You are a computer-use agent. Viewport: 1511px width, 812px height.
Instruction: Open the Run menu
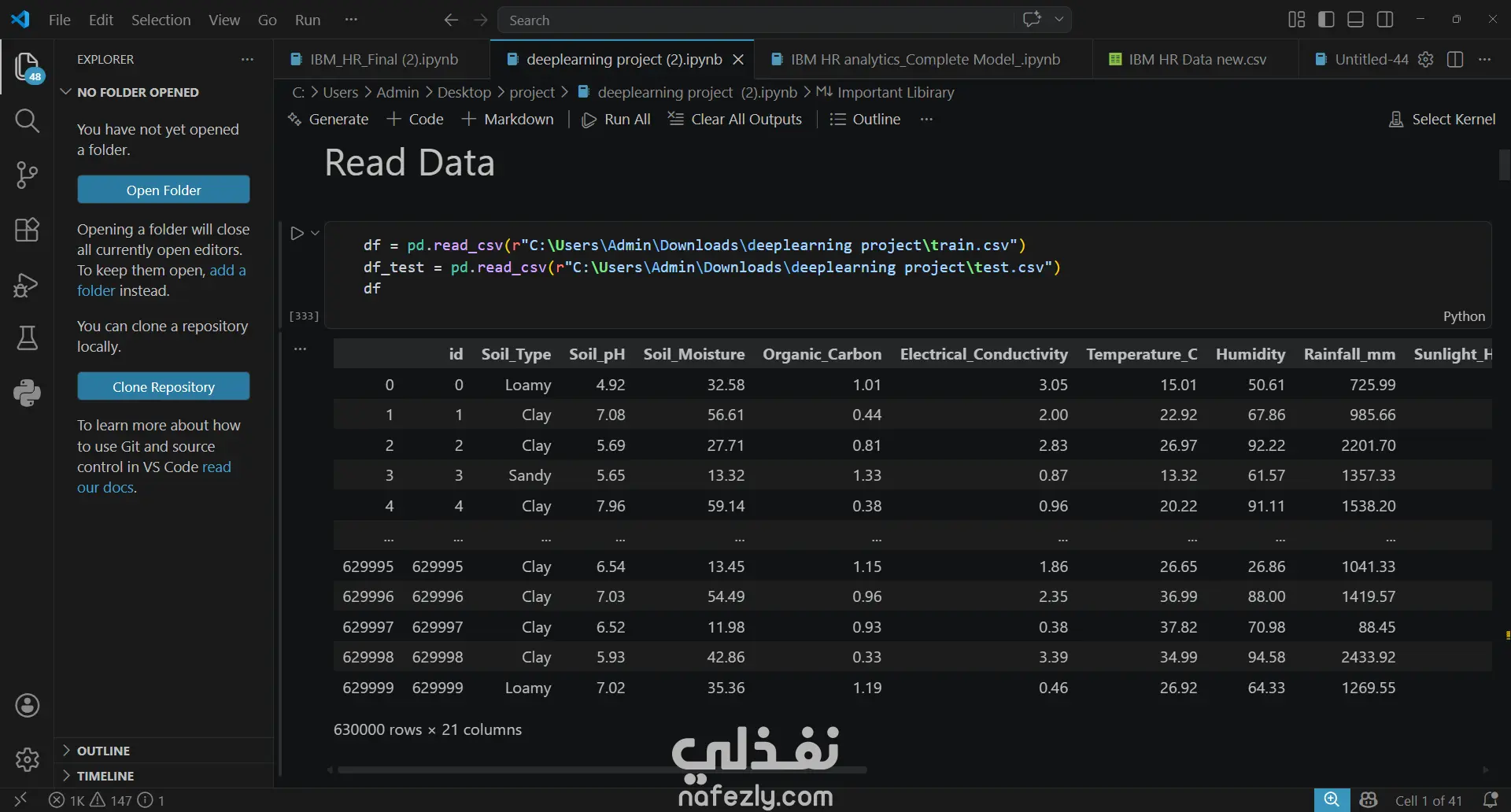click(308, 20)
